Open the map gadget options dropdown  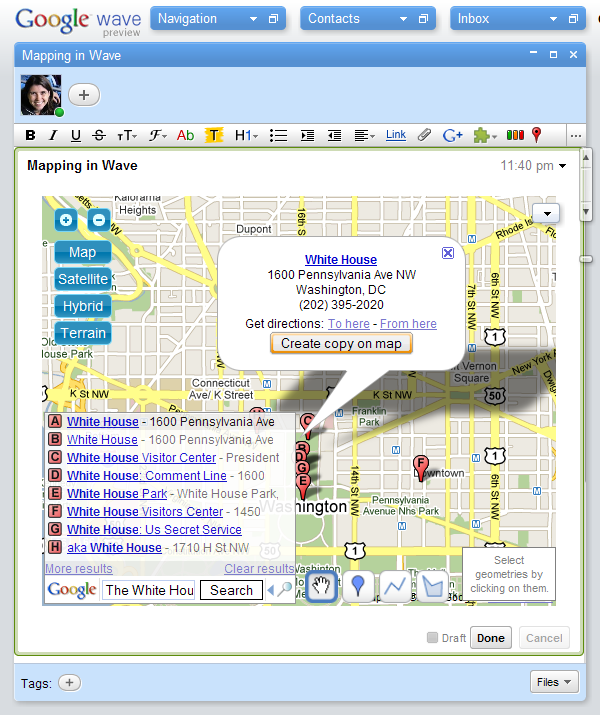tap(546, 213)
